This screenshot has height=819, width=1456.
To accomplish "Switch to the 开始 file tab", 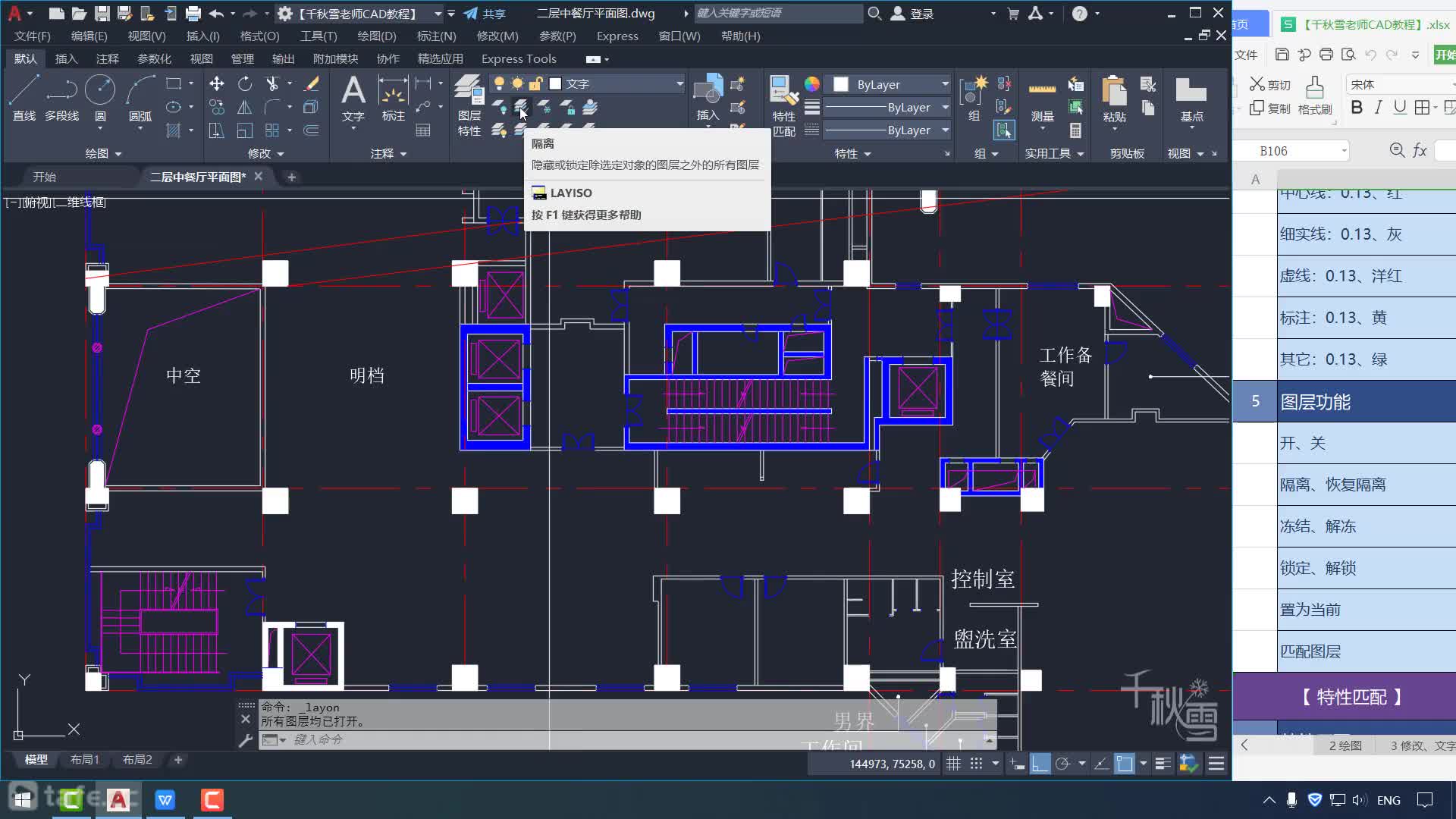I will click(x=45, y=177).
